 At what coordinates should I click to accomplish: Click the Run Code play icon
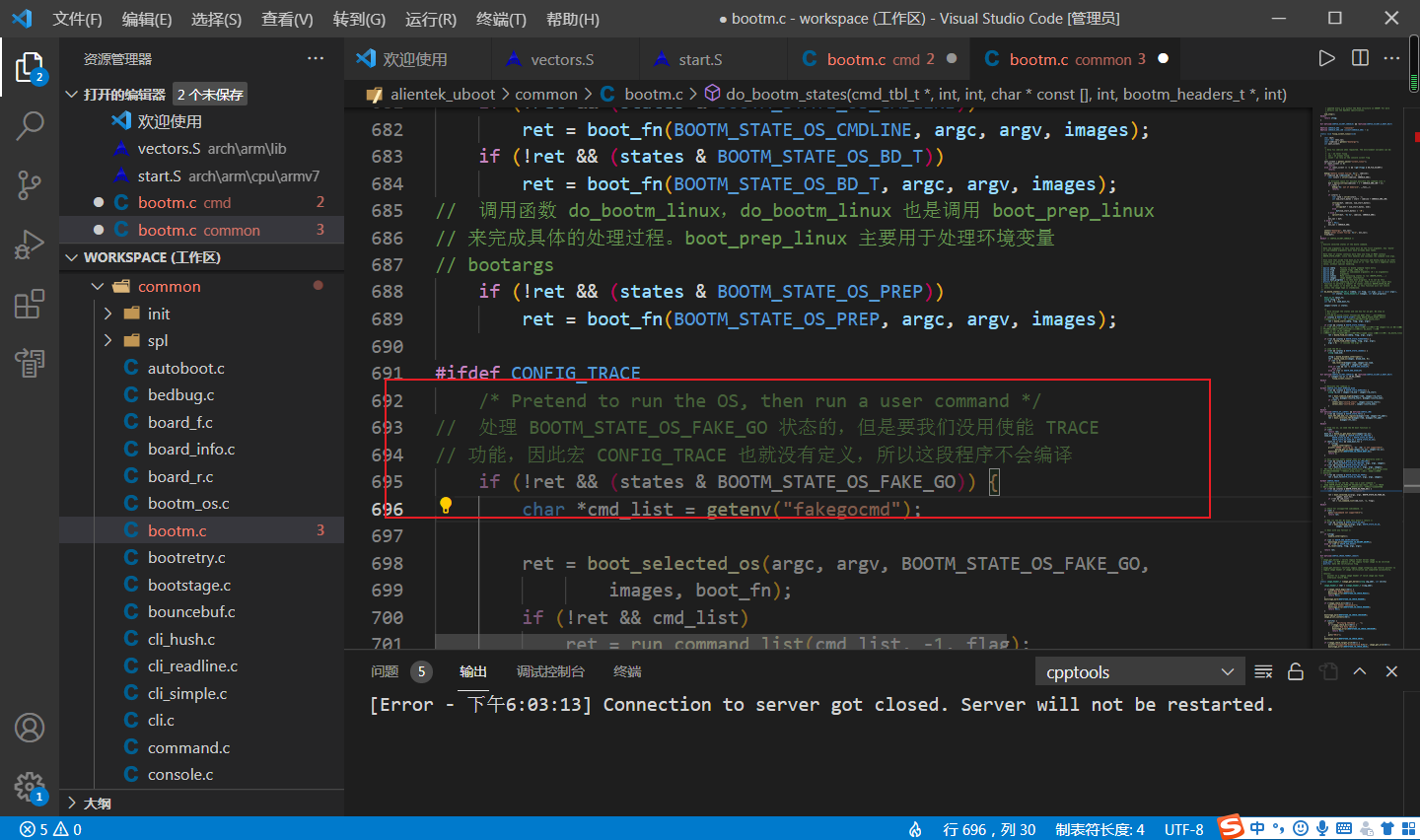click(1327, 58)
